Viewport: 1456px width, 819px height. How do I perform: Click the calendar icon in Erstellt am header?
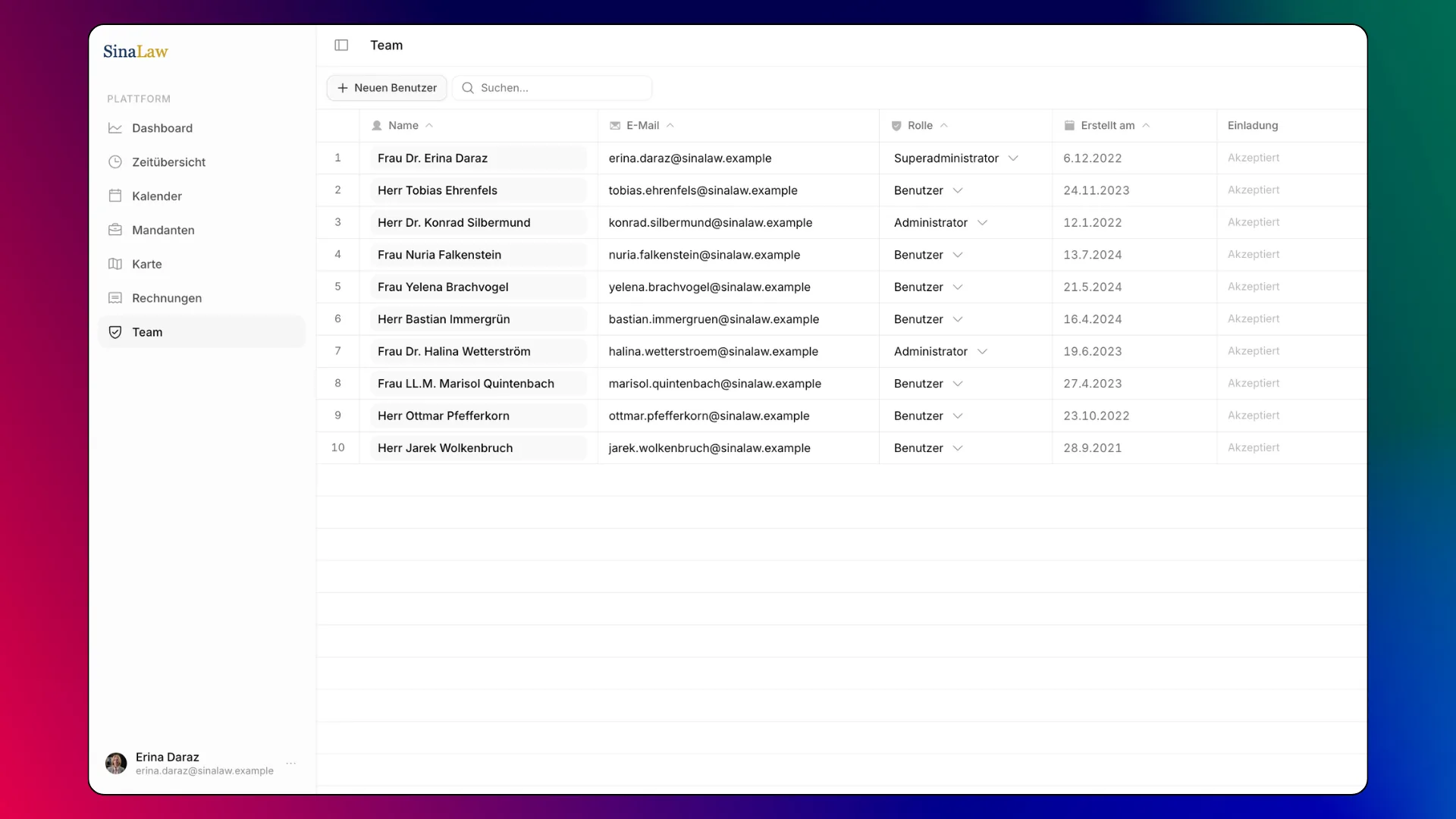tap(1069, 126)
